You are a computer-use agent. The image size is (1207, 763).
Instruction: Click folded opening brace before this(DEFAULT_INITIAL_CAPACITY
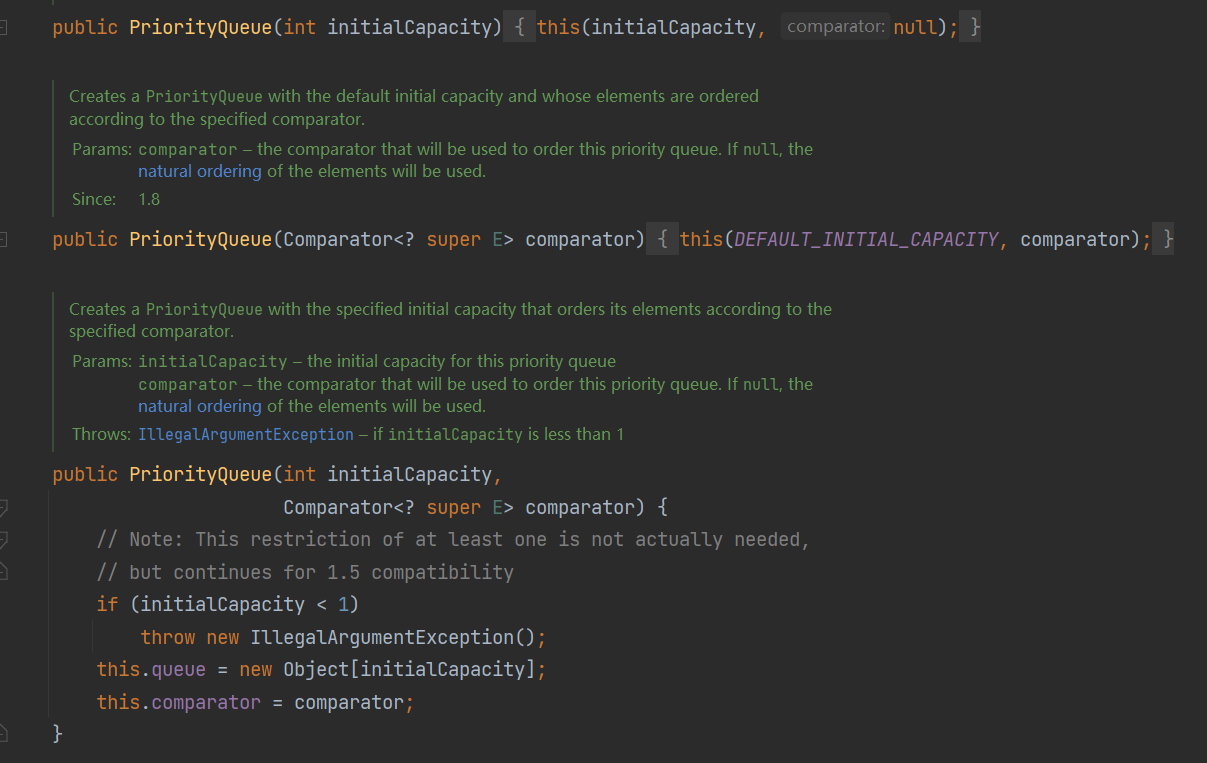(662, 240)
